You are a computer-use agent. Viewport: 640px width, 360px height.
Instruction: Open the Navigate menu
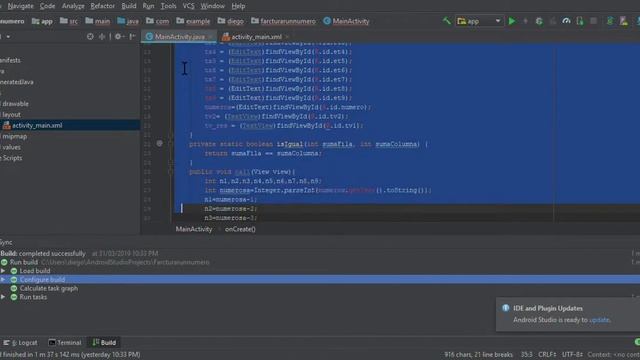coord(20,6)
